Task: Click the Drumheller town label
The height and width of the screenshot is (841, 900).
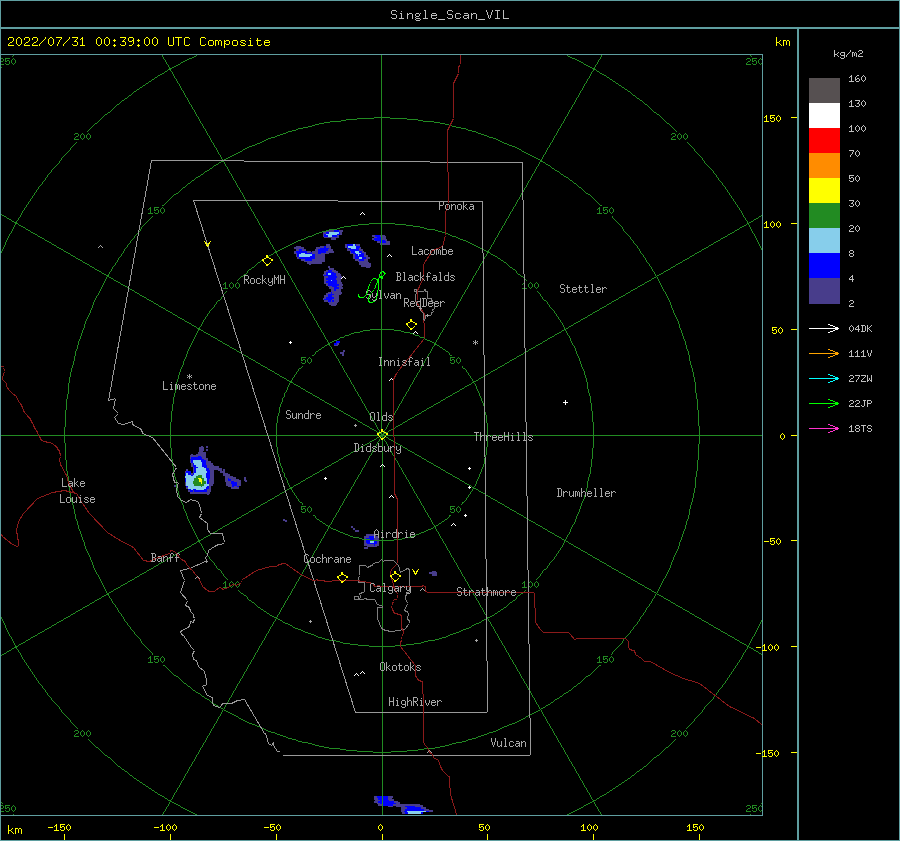Action: 586,493
